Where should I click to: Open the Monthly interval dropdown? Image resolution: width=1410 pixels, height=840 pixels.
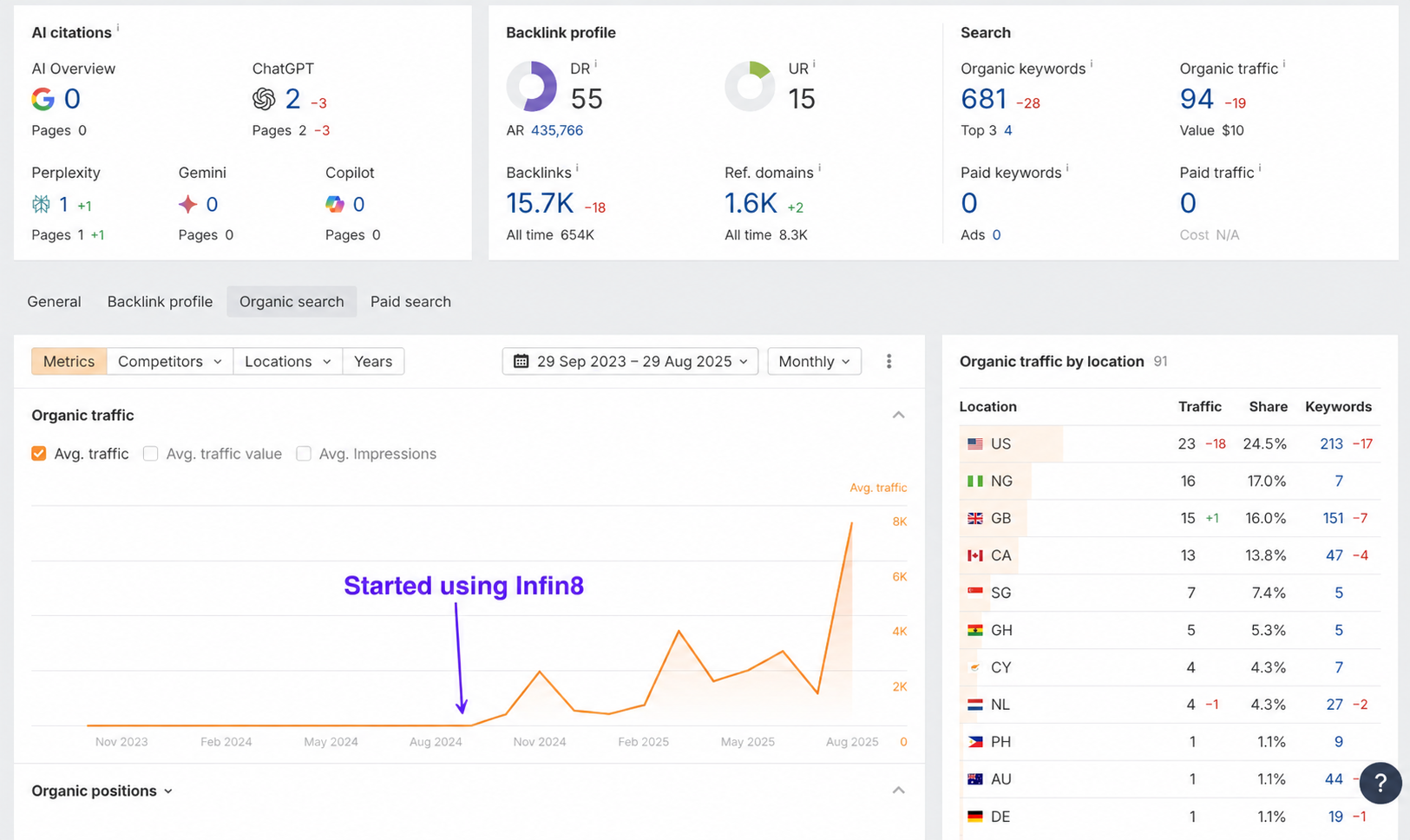[x=815, y=361]
